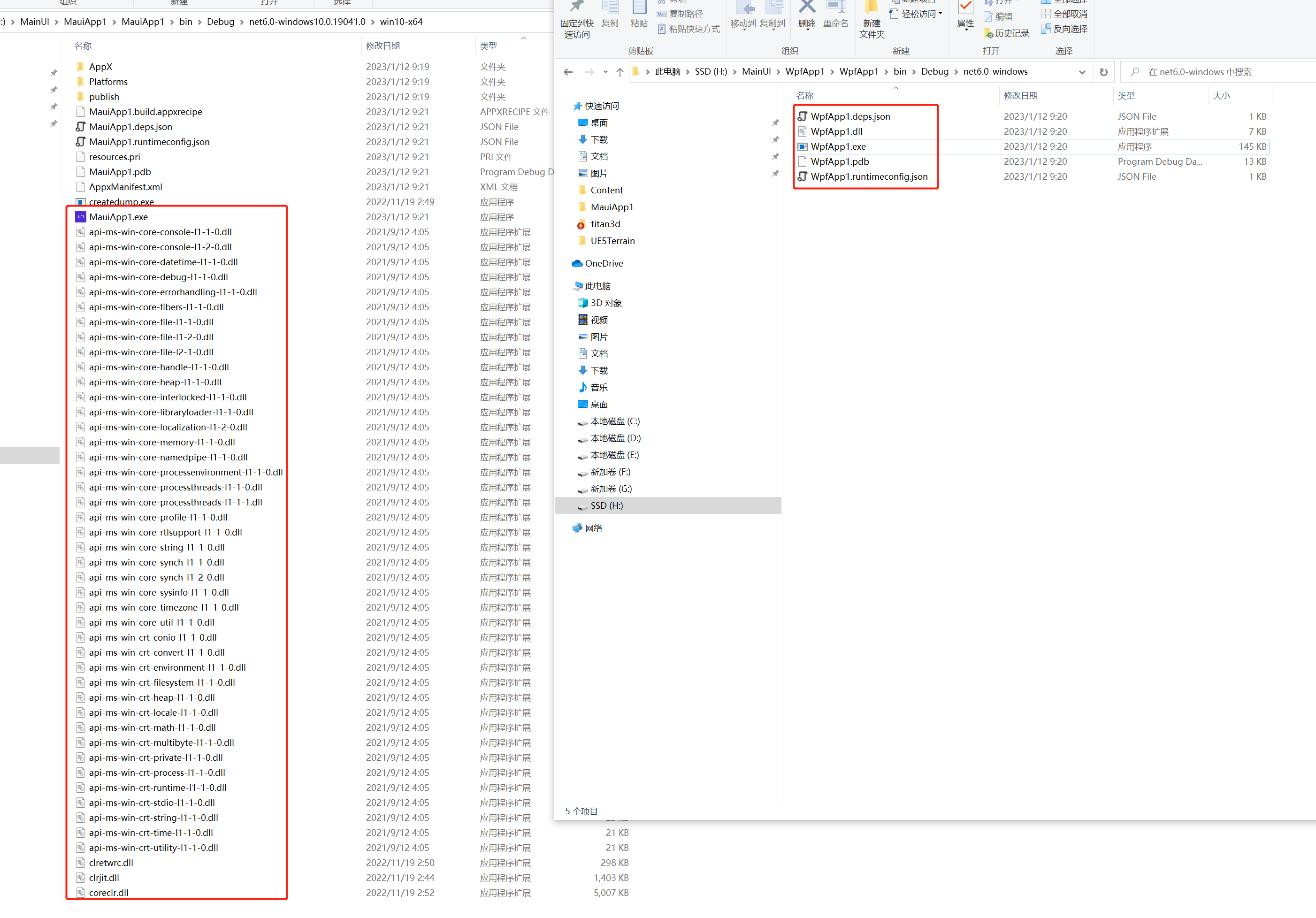Expand the address bar history dropdown chevron

1082,72
